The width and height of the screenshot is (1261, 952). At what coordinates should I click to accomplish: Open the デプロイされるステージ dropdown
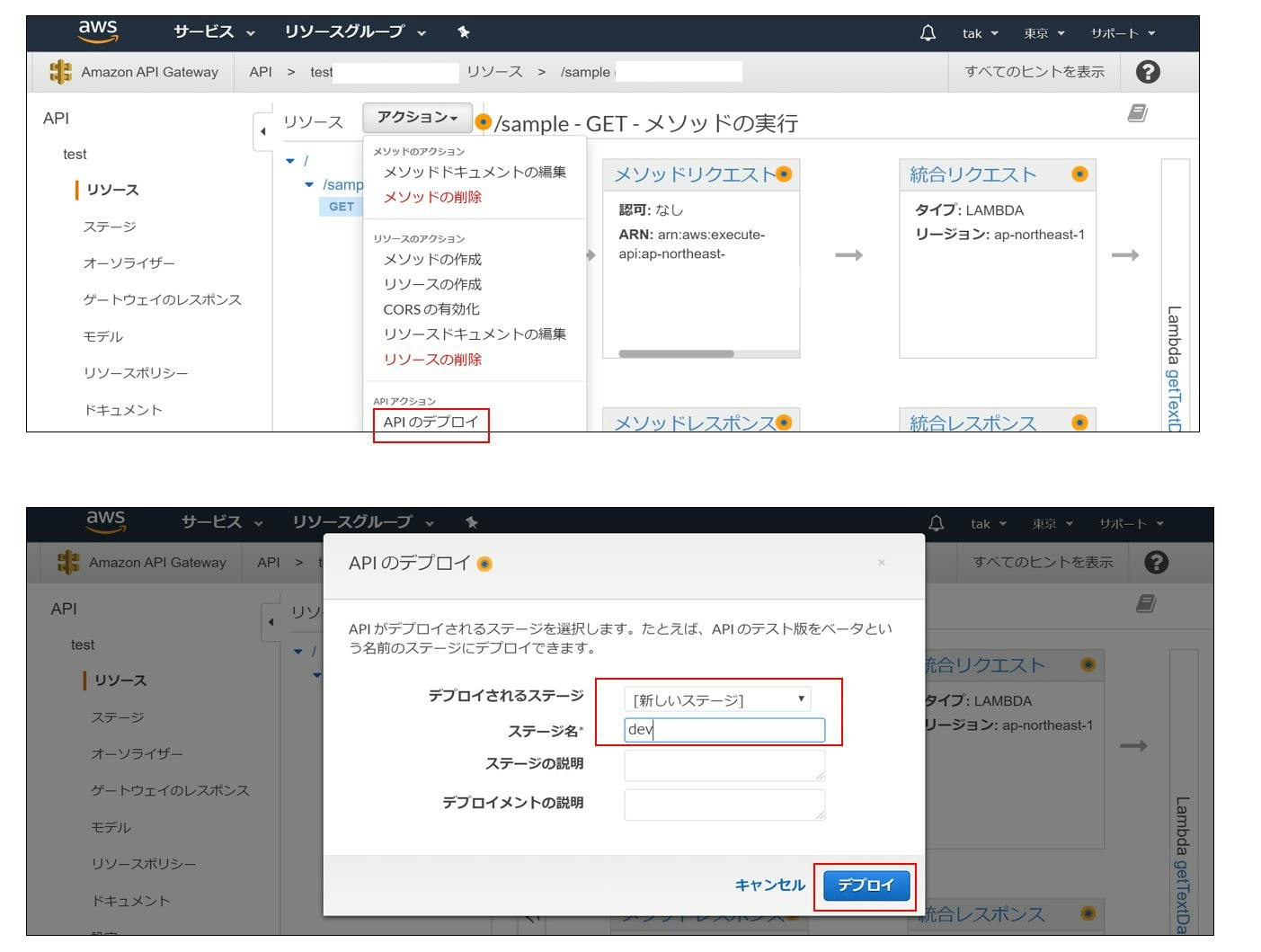717,699
